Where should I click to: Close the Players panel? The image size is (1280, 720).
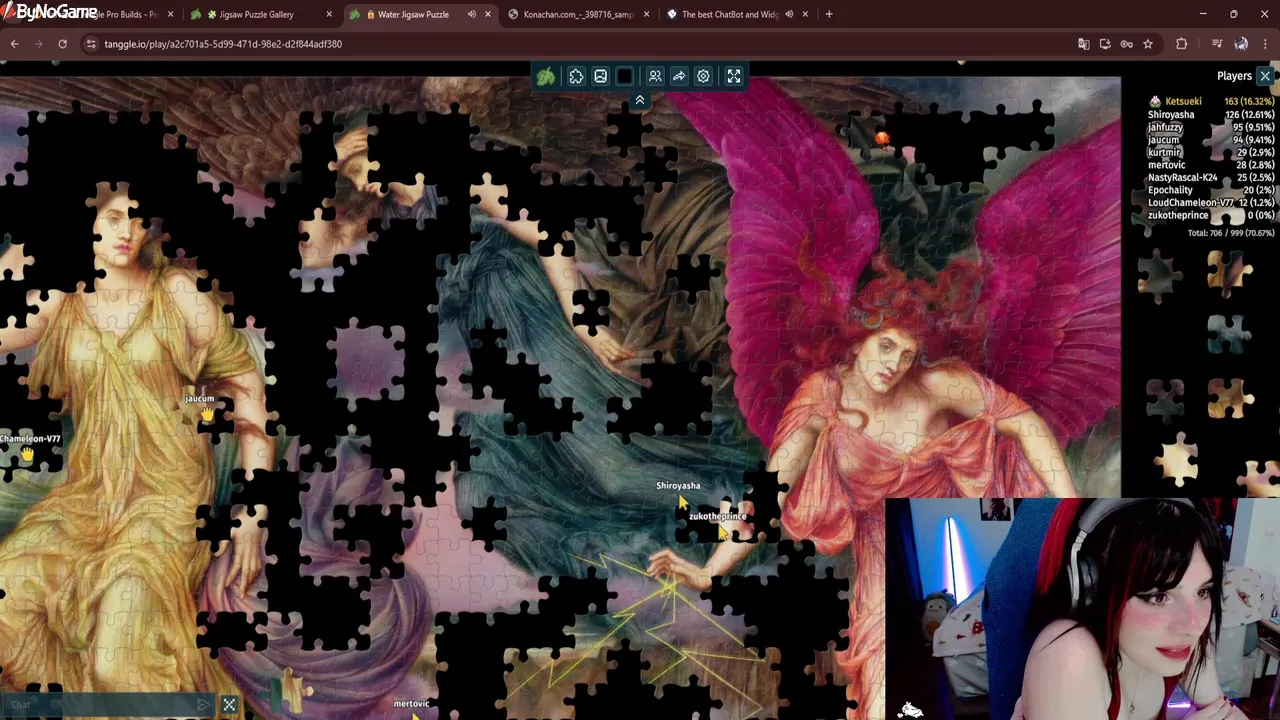(1265, 76)
